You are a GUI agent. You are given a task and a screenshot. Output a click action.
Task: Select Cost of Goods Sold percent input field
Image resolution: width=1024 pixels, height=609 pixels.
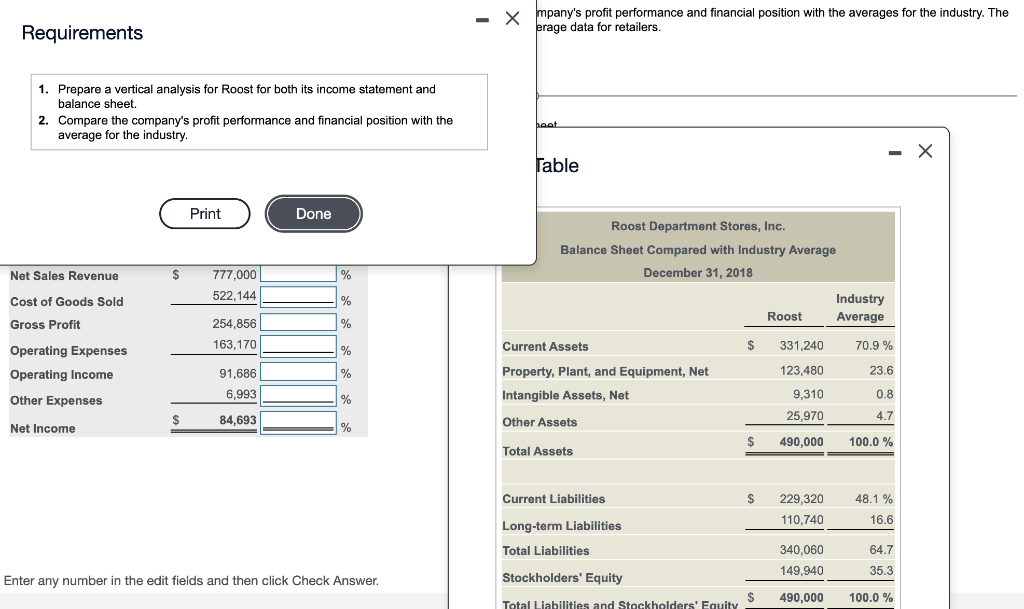298,297
